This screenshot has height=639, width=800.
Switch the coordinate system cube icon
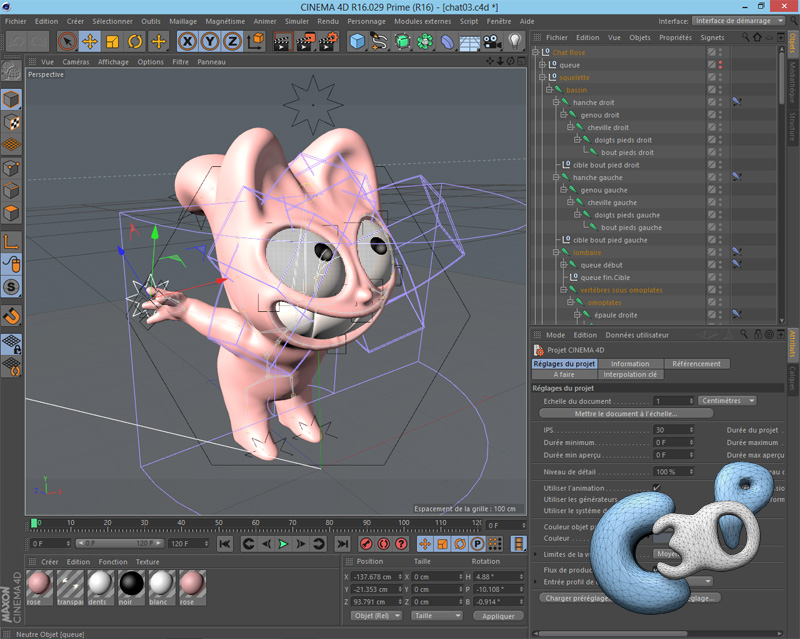[256, 41]
